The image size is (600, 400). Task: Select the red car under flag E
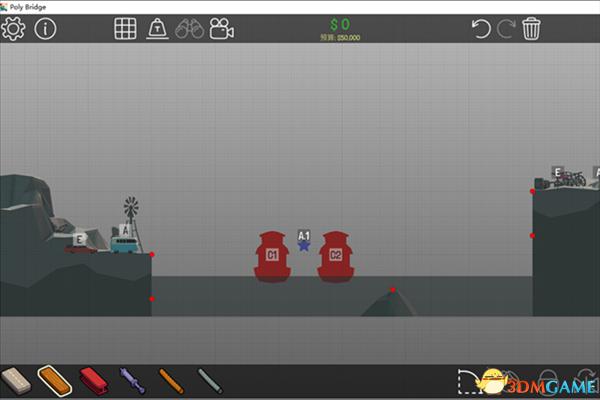pyautogui.click(x=80, y=250)
